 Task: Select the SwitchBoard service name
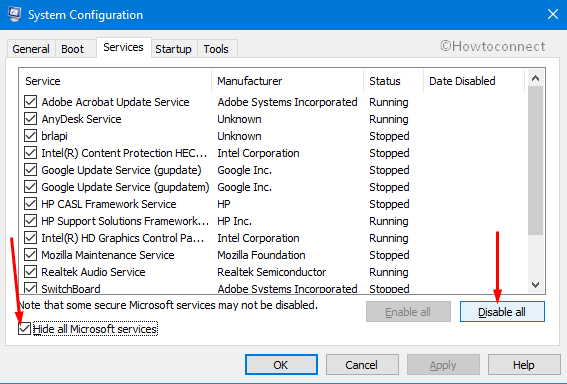(x=71, y=289)
